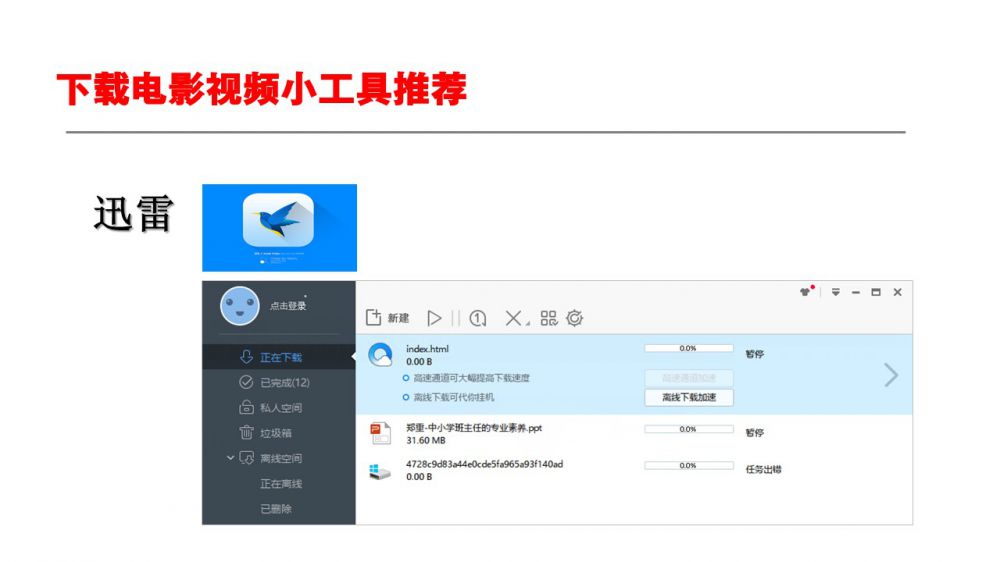Open 私人空间 private space
The width and height of the screenshot is (1000, 562).
tap(280, 408)
